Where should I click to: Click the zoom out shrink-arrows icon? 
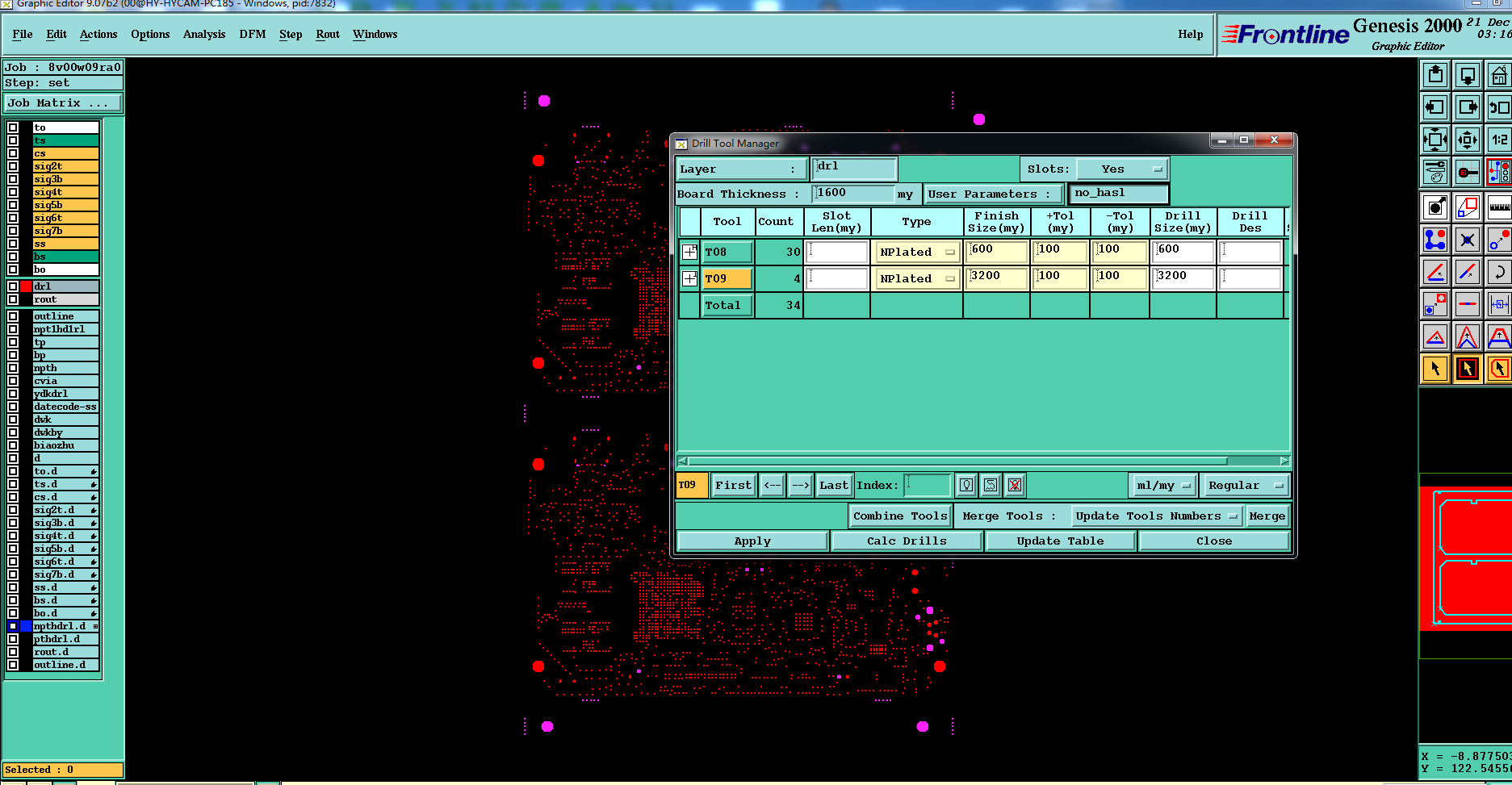pyautogui.click(x=1468, y=140)
